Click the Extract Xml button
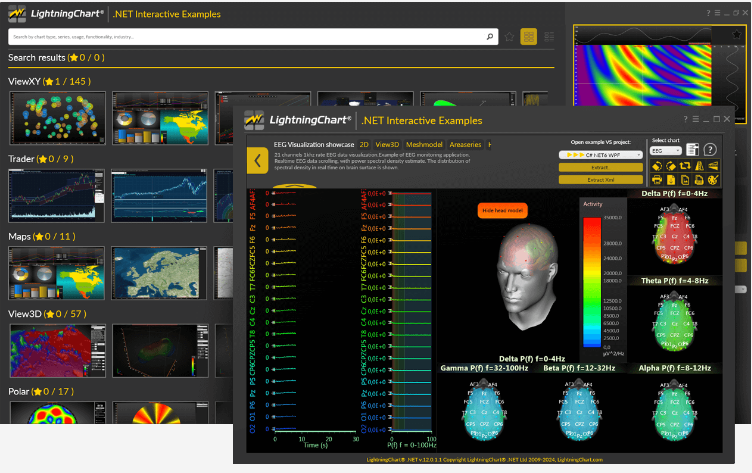752x473 pixels. (x=600, y=180)
